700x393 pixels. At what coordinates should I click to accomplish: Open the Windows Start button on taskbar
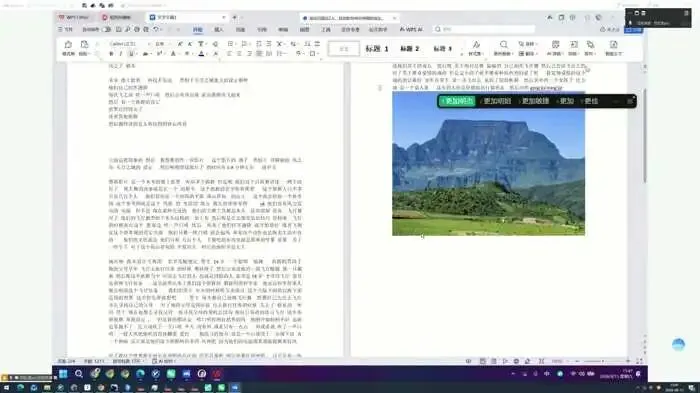click(x=63, y=373)
